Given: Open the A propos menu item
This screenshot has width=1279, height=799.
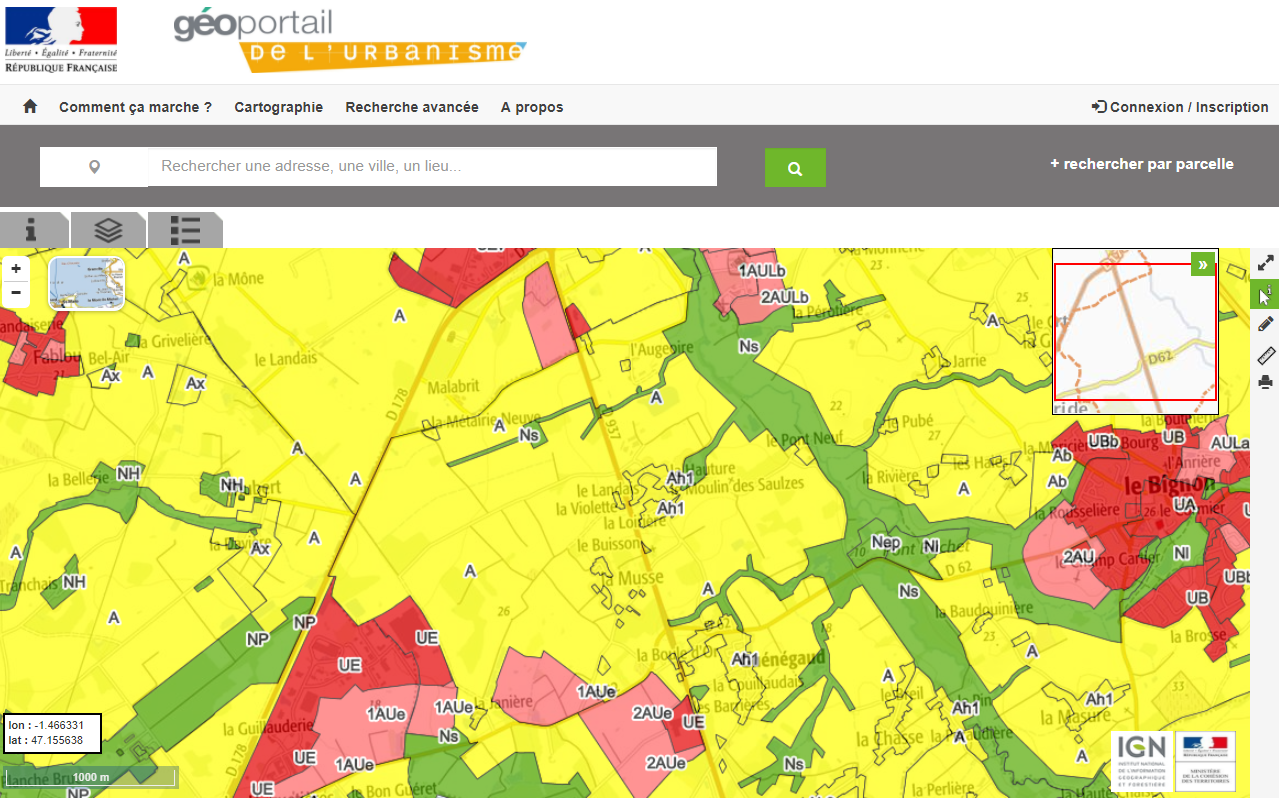Looking at the screenshot, I should [x=532, y=107].
